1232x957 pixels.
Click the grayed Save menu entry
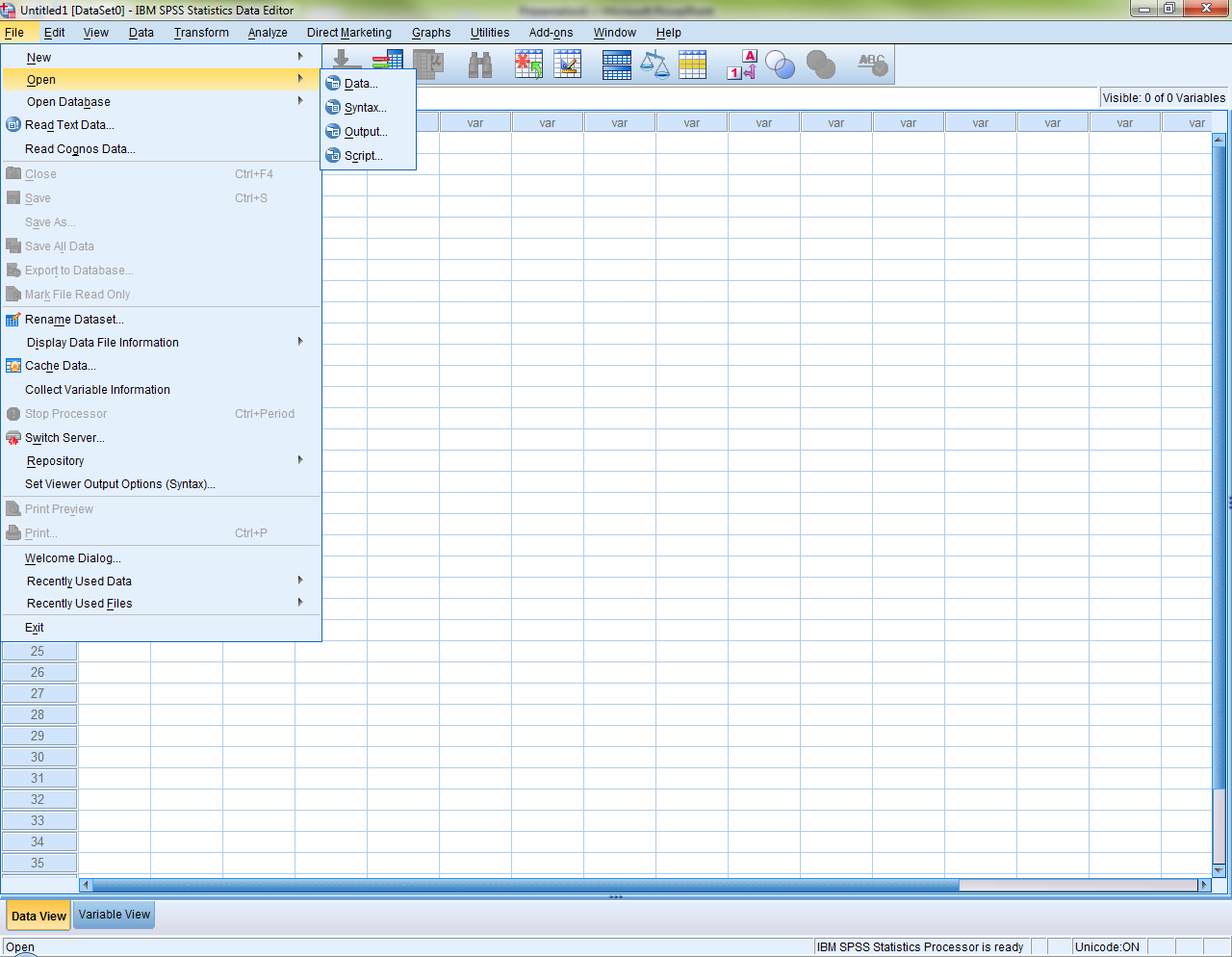(161, 198)
